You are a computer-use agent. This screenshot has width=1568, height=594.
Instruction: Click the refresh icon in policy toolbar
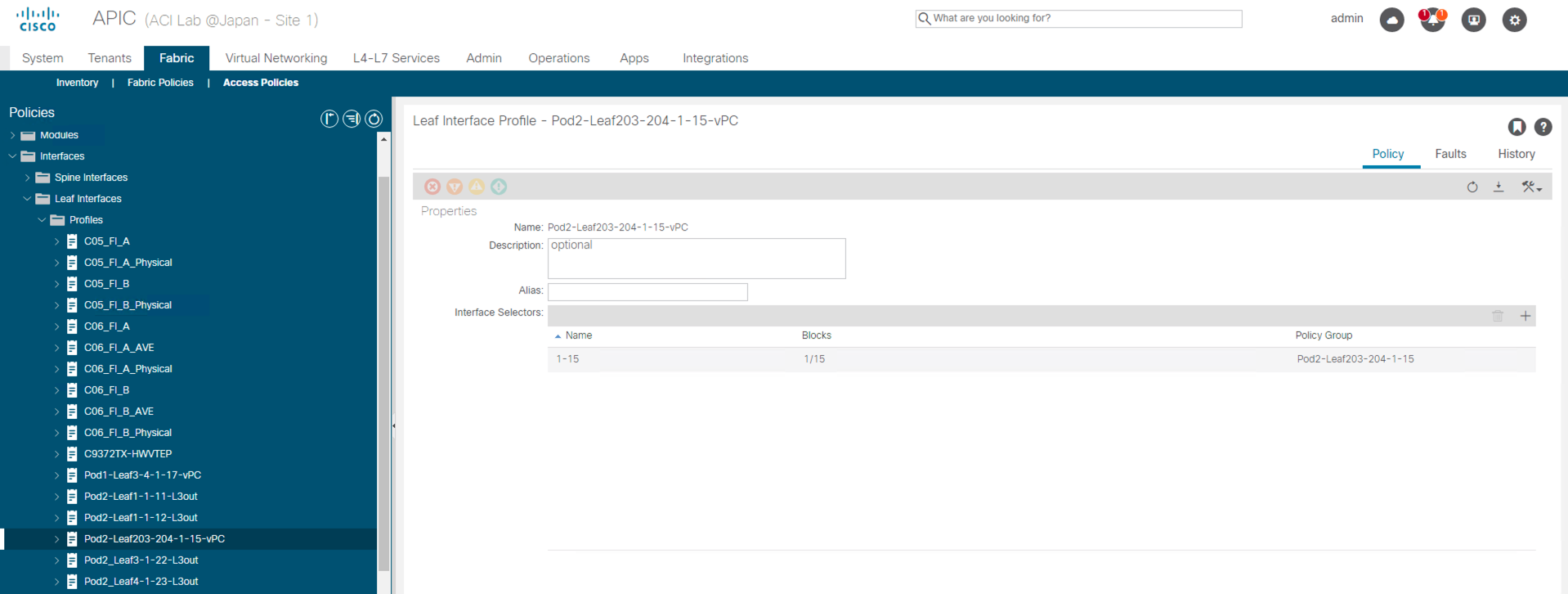coord(1472,187)
